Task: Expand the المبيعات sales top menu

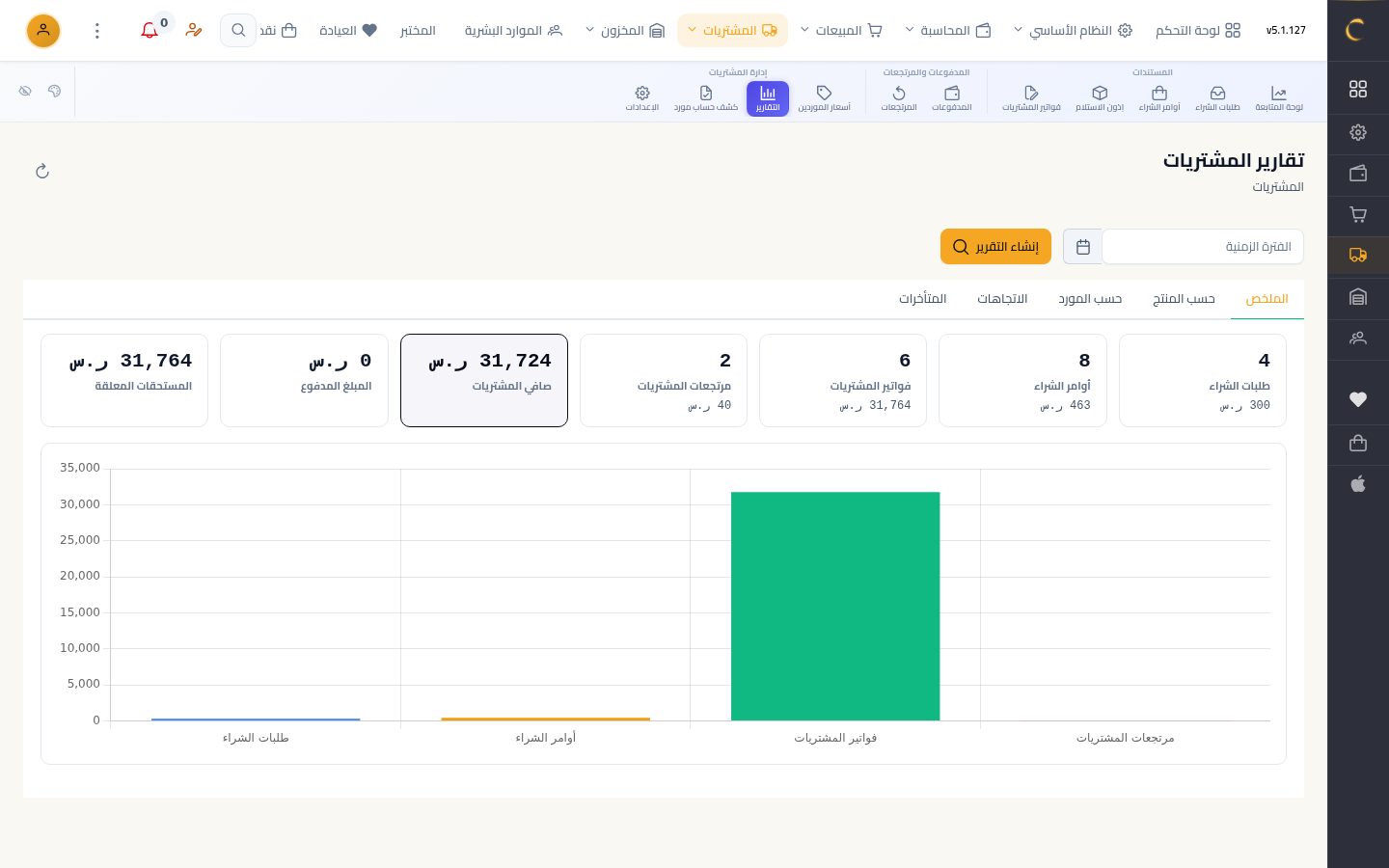Action: (x=842, y=30)
